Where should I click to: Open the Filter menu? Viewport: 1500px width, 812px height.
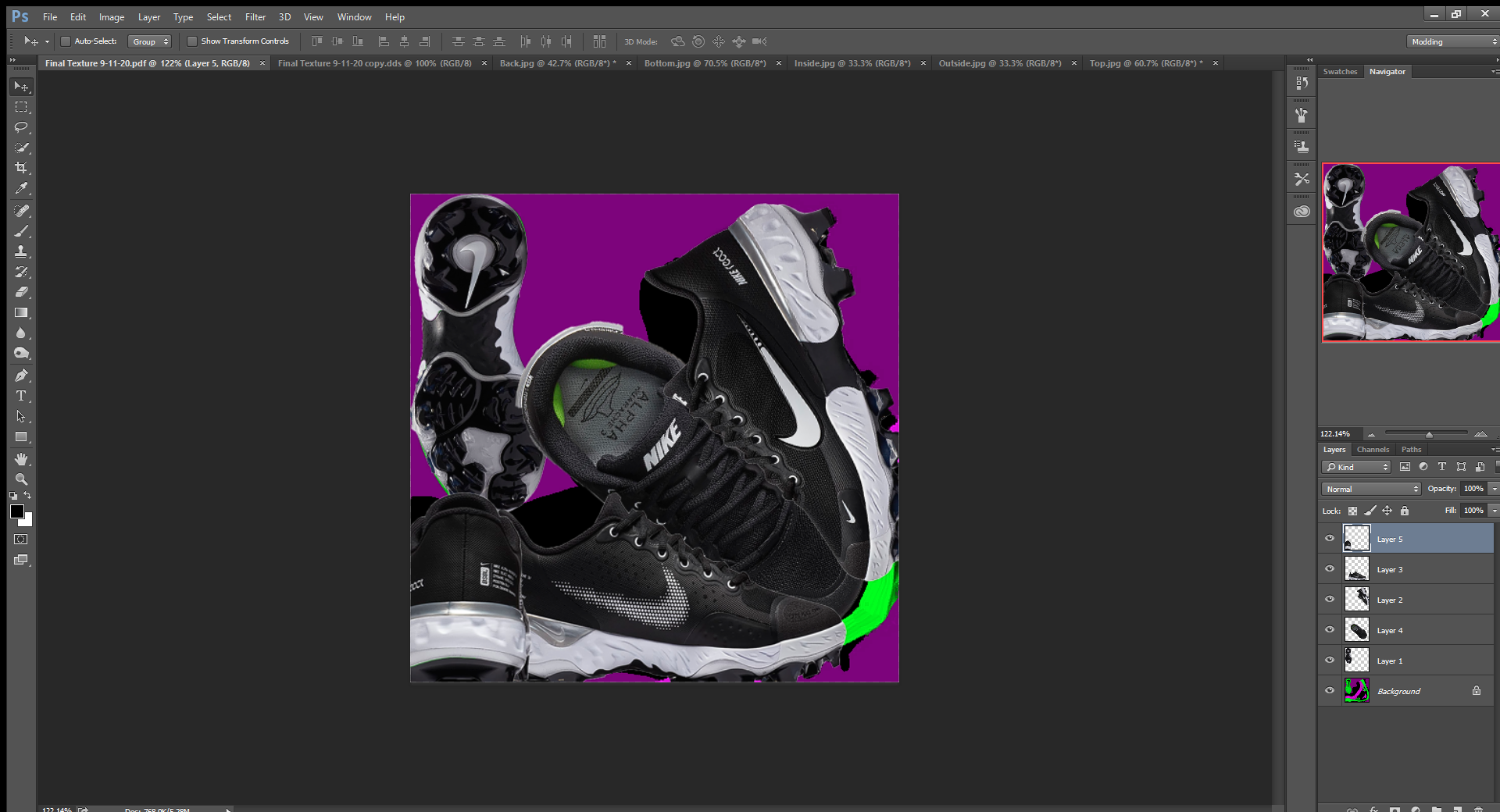pos(255,17)
